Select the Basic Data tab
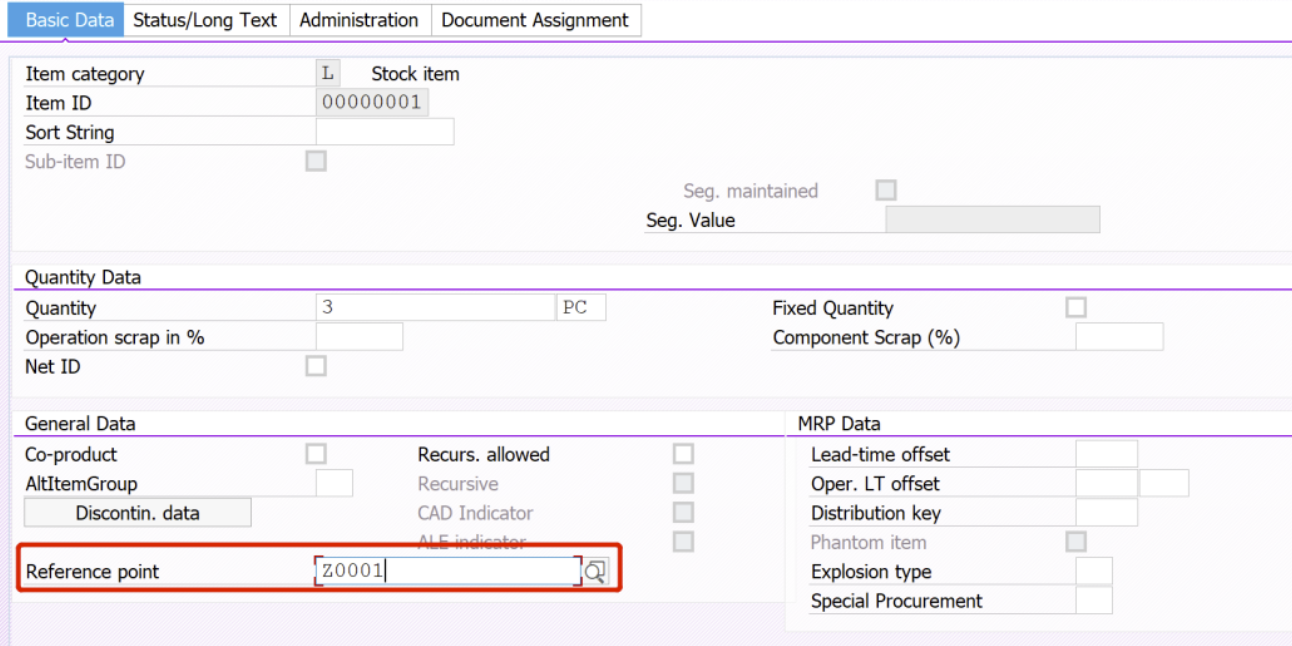1292x646 pixels. click(65, 19)
